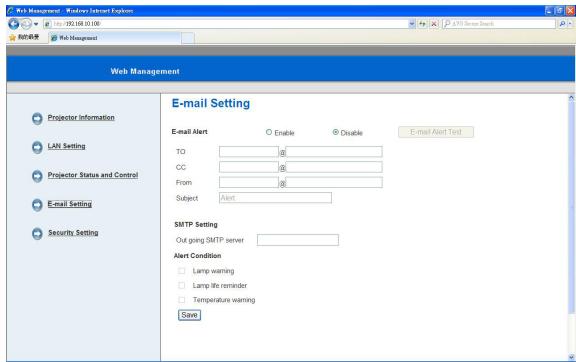Click the Alert Condition section label

pos(197,255)
